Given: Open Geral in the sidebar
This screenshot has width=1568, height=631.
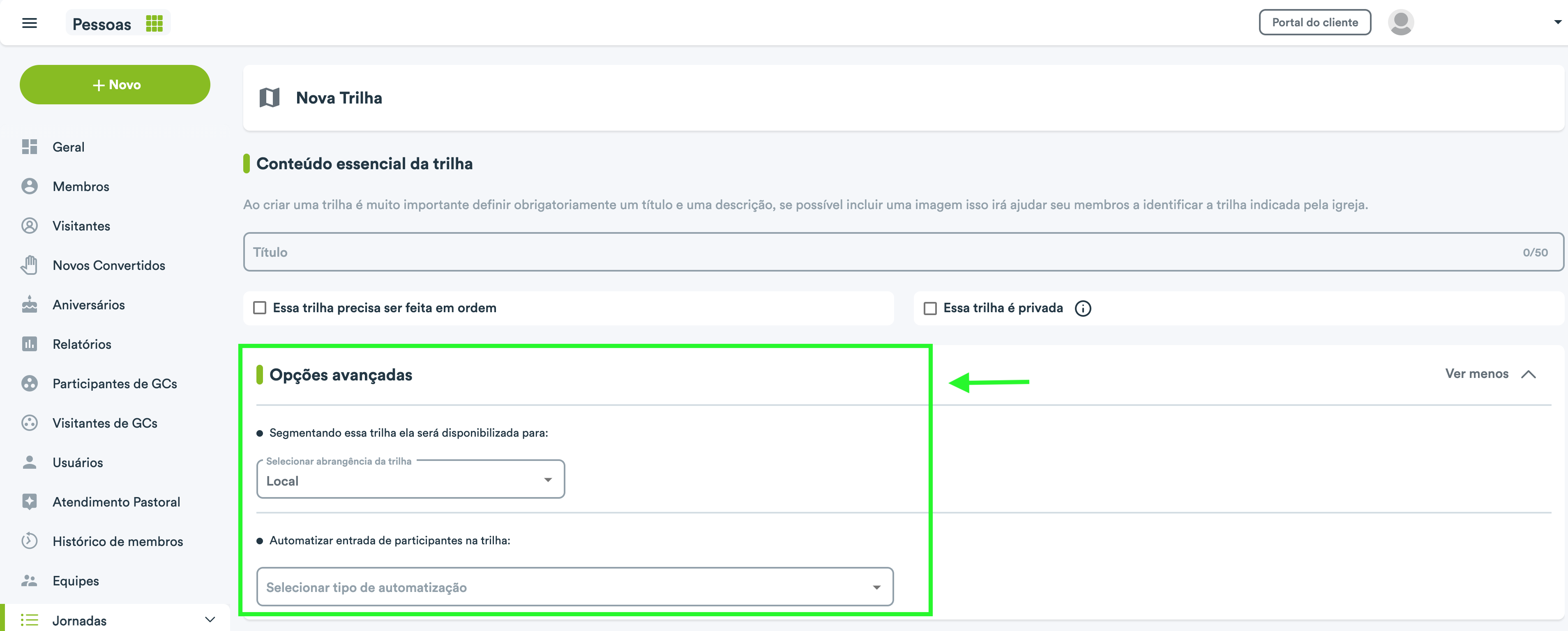Looking at the screenshot, I should tap(68, 147).
